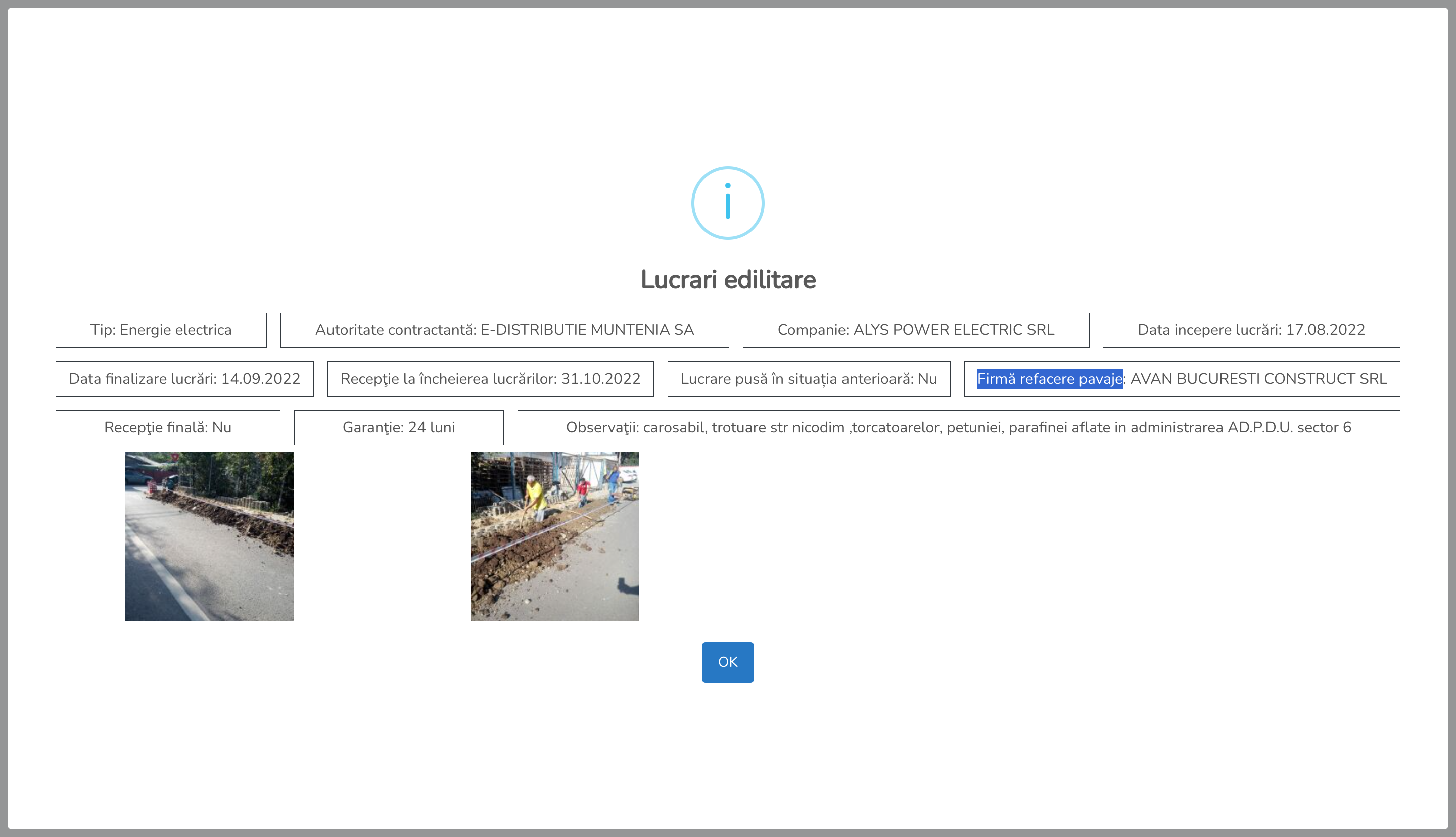This screenshot has width=1456, height=837.
Task: Click the blue info circle icon
Action: click(727, 203)
